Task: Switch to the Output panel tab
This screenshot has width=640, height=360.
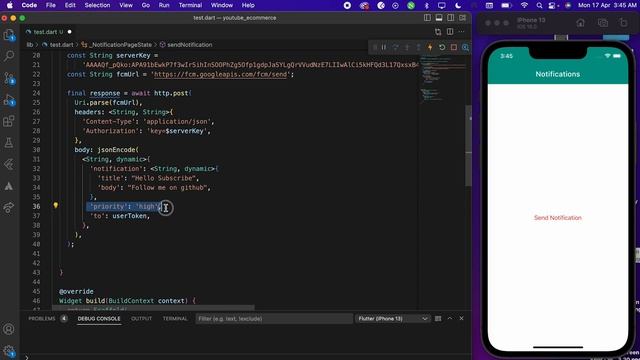Action: pos(141,318)
